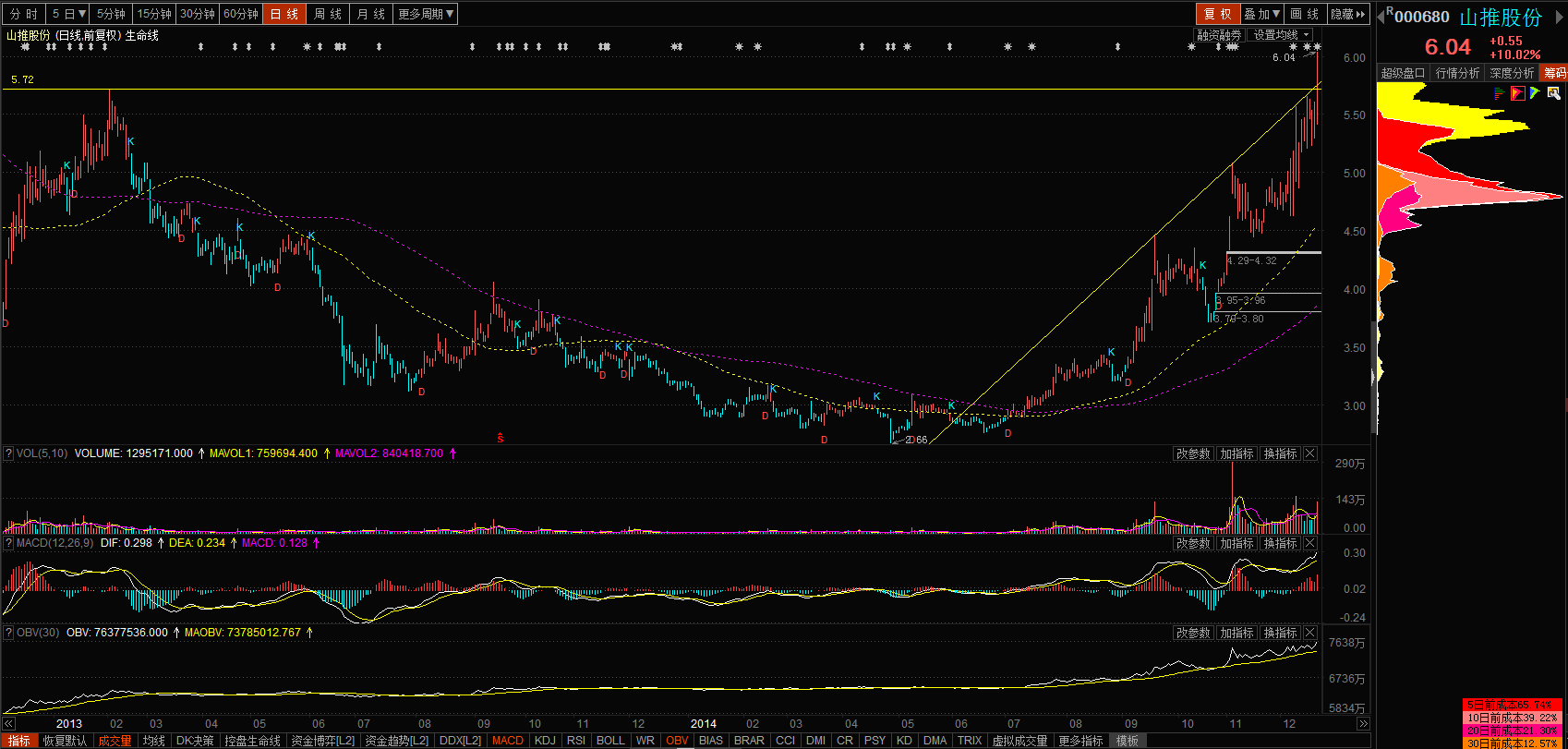Click the question mark beside OBV(30)
Screen dimensions: 1568x749
(x=8, y=633)
